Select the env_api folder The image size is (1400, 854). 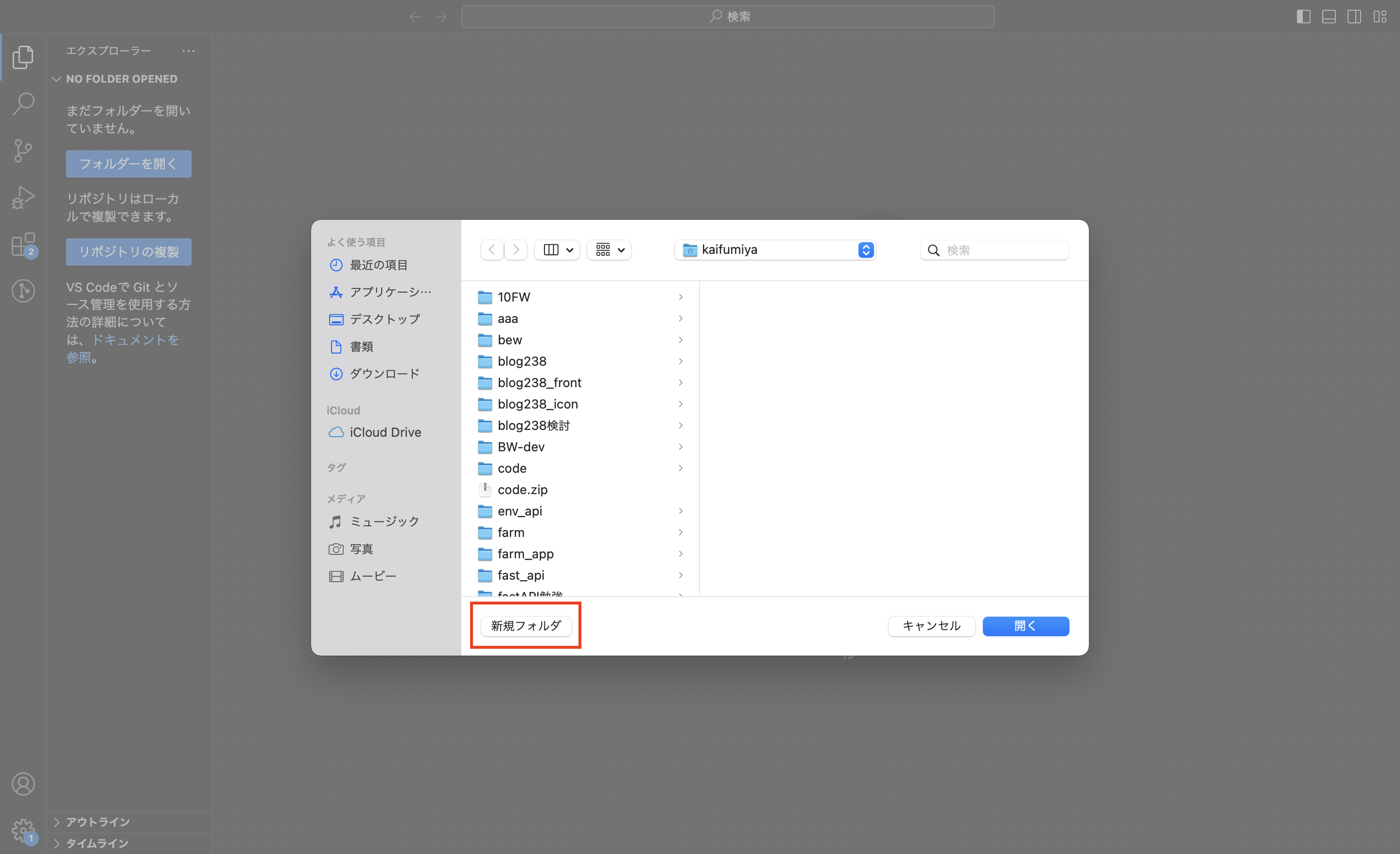tap(580, 511)
